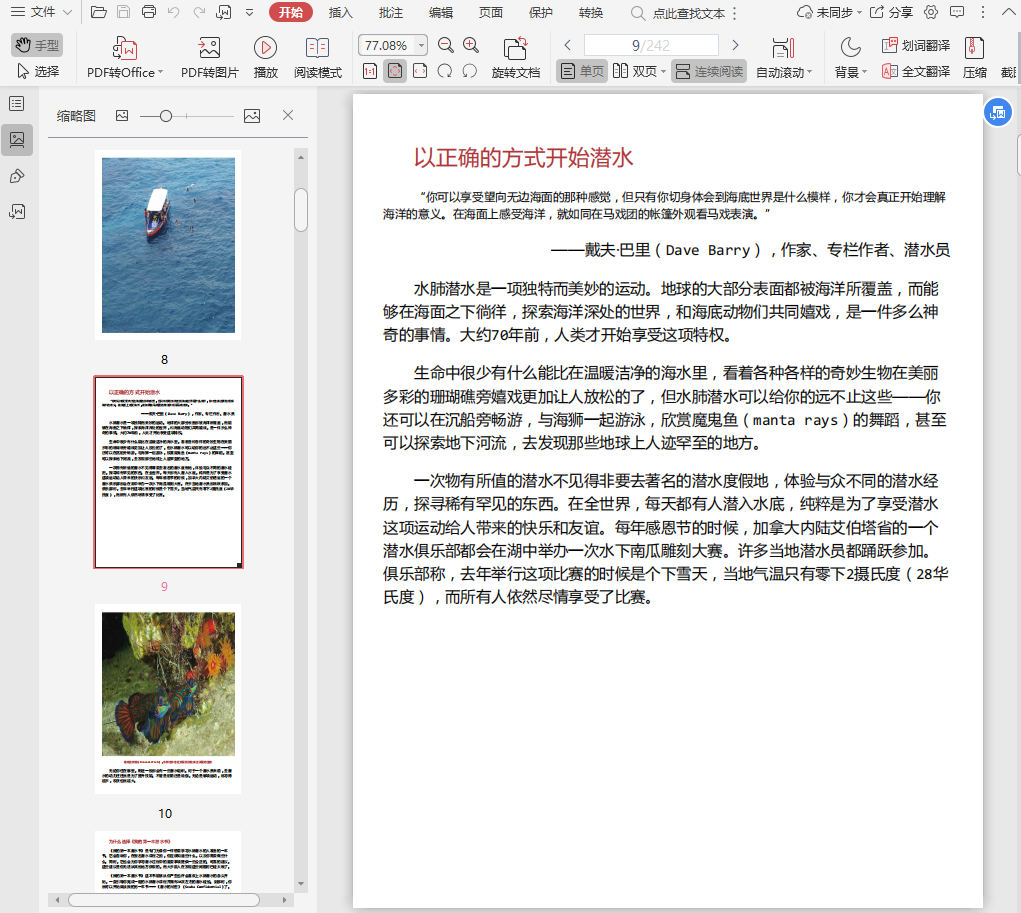Switch to 保护 tab
1021x913 pixels.
[540, 12]
